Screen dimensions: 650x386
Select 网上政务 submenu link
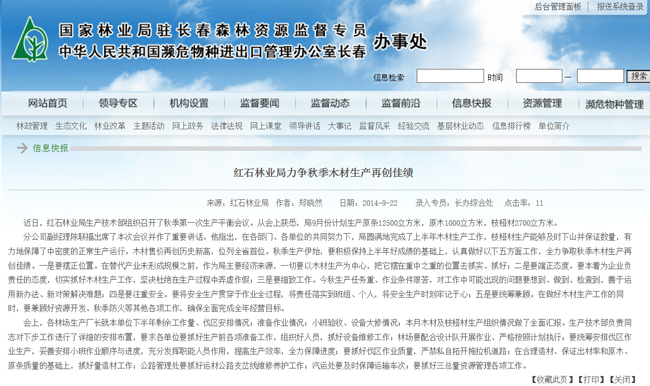tap(188, 126)
